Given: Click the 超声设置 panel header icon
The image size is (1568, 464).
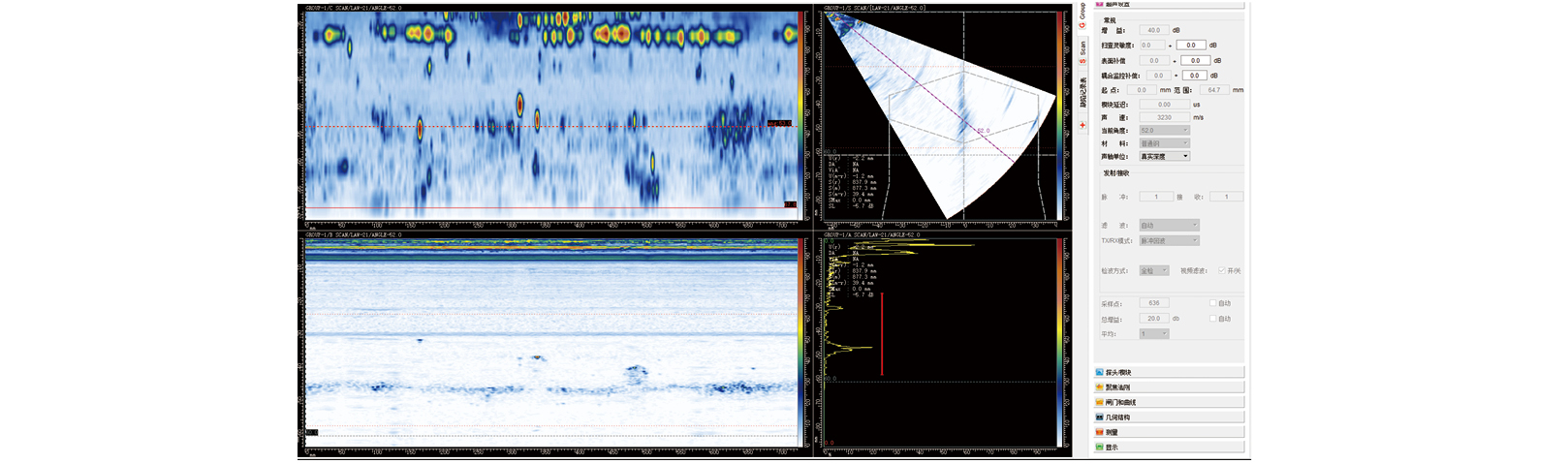Looking at the screenshot, I should pos(1100,4).
